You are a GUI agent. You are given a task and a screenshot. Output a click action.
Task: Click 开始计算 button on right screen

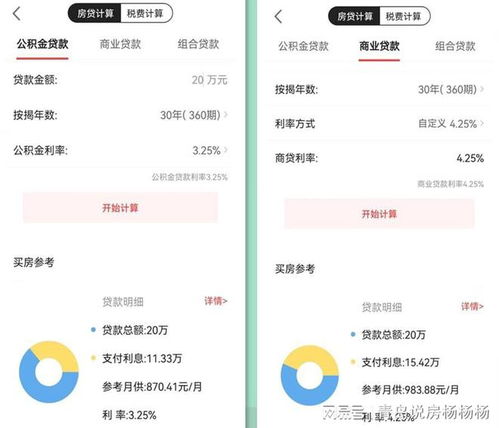[x=379, y=214]
